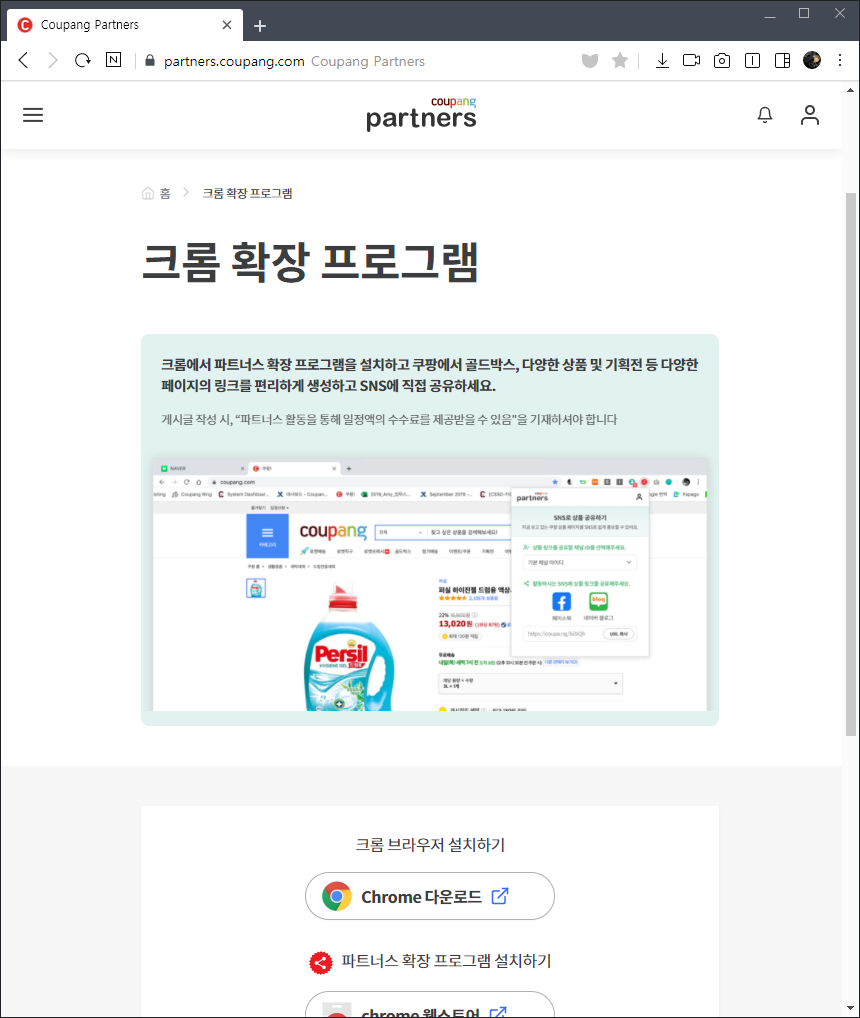Click red share icon beside 파트너스 확장 프로그램

tap(321, 962)
